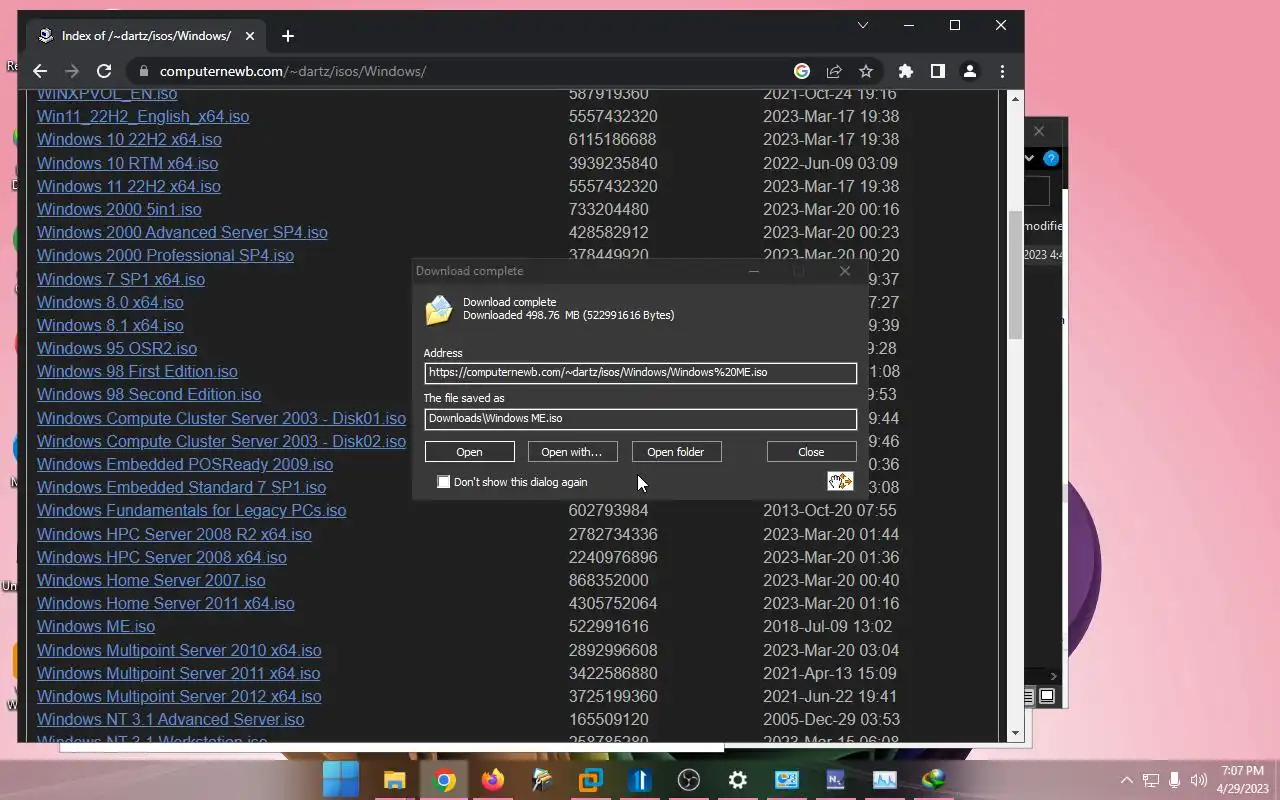1280x800 pixels.
Task: Click Open folder button
Action: pos(676,452)
